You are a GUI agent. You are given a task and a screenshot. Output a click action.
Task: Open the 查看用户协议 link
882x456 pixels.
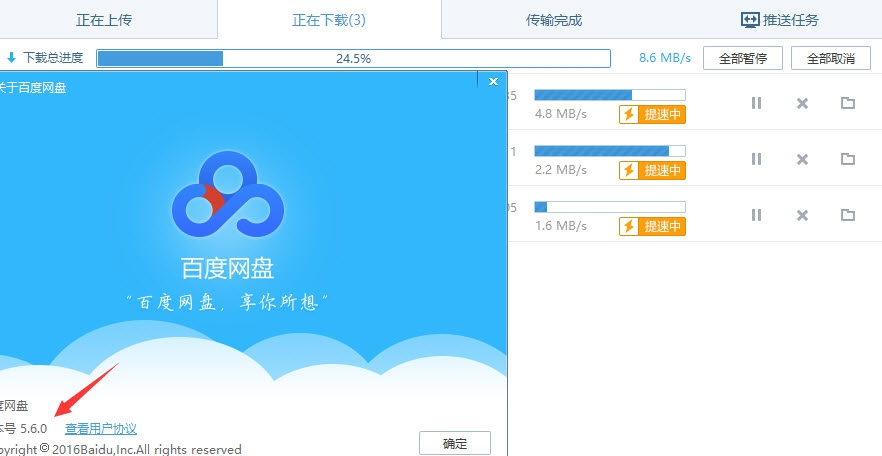[x=101, y=429]
